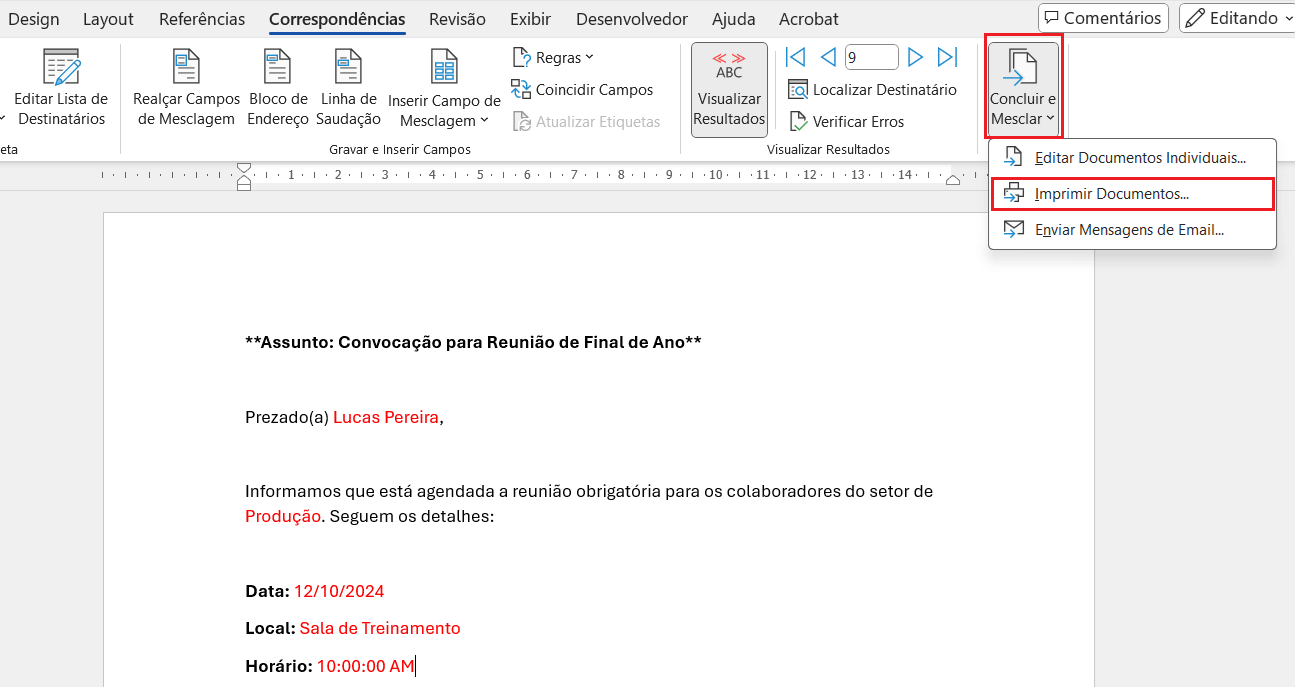Click Linha de Saudação
The image size is (1295, 687).
(348, 87)
